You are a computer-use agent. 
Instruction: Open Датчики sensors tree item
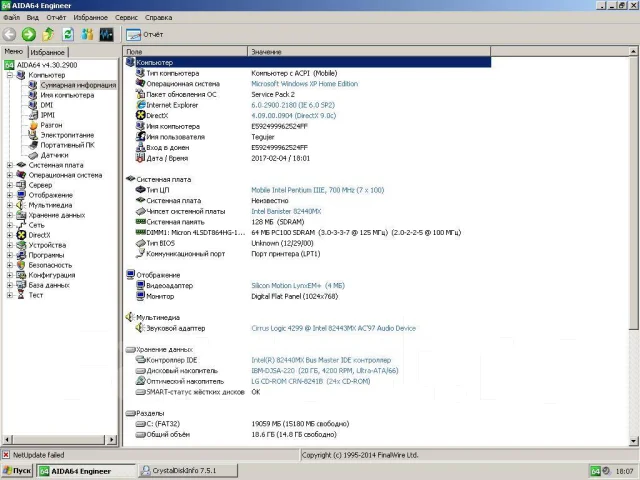click(55, 155)
